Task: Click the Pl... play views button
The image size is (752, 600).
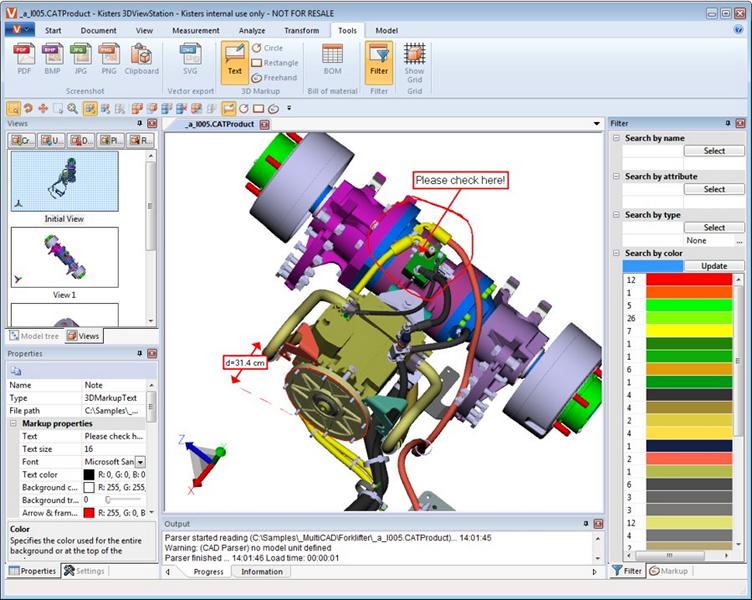Action: pyautogui.click(x=110, y=141)
